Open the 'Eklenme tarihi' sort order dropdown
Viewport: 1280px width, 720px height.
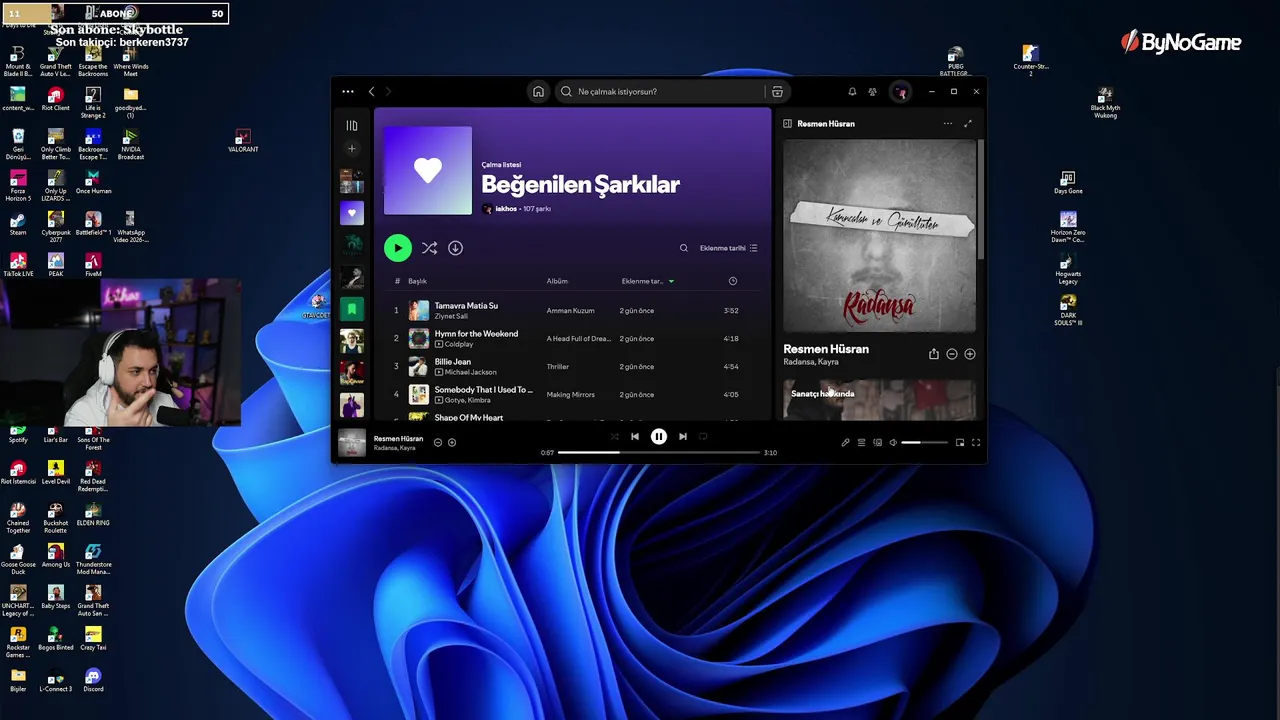[x=728, y=248]
